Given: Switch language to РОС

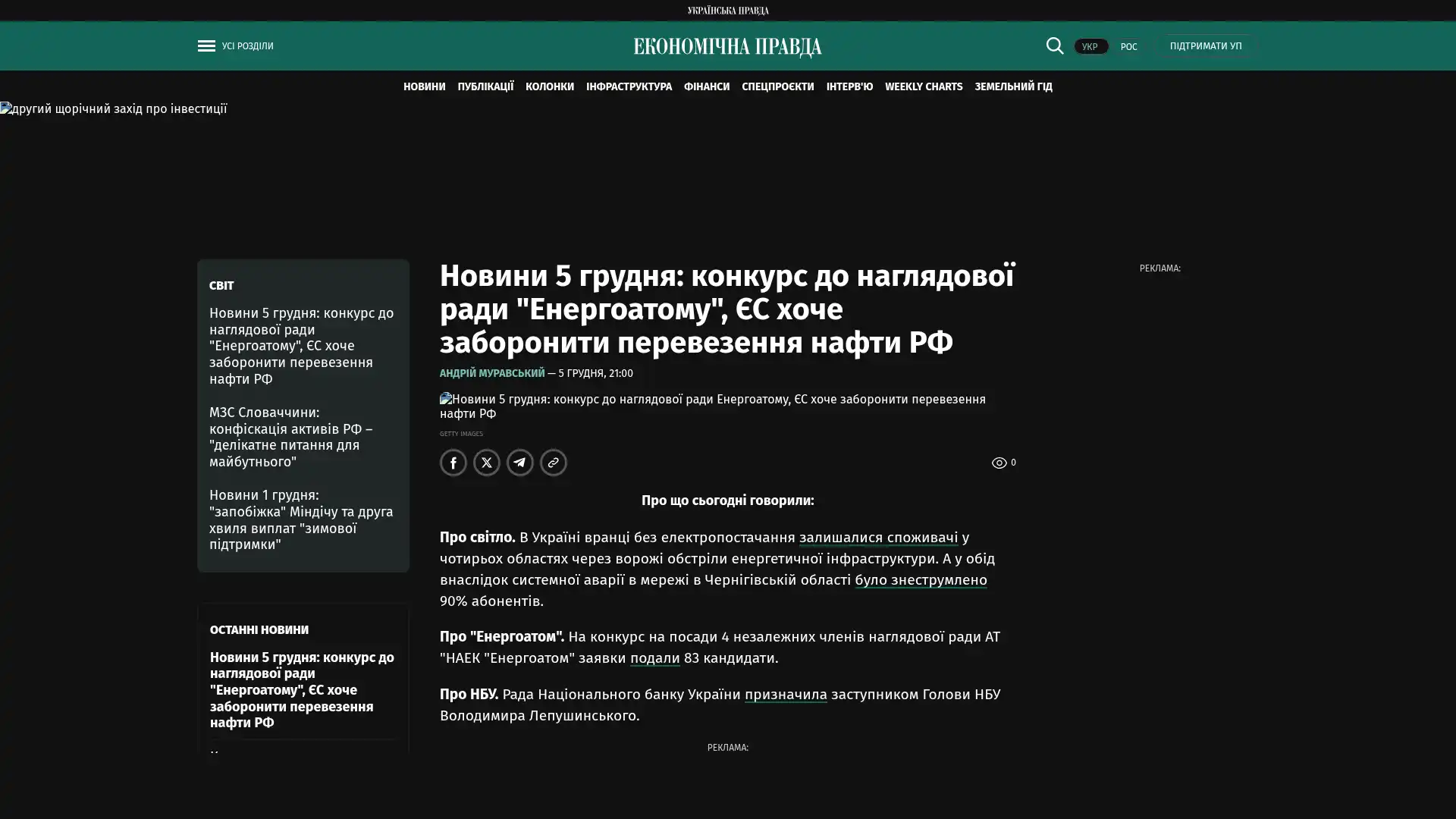Looking at the screenshot, I should [1128, 46].
